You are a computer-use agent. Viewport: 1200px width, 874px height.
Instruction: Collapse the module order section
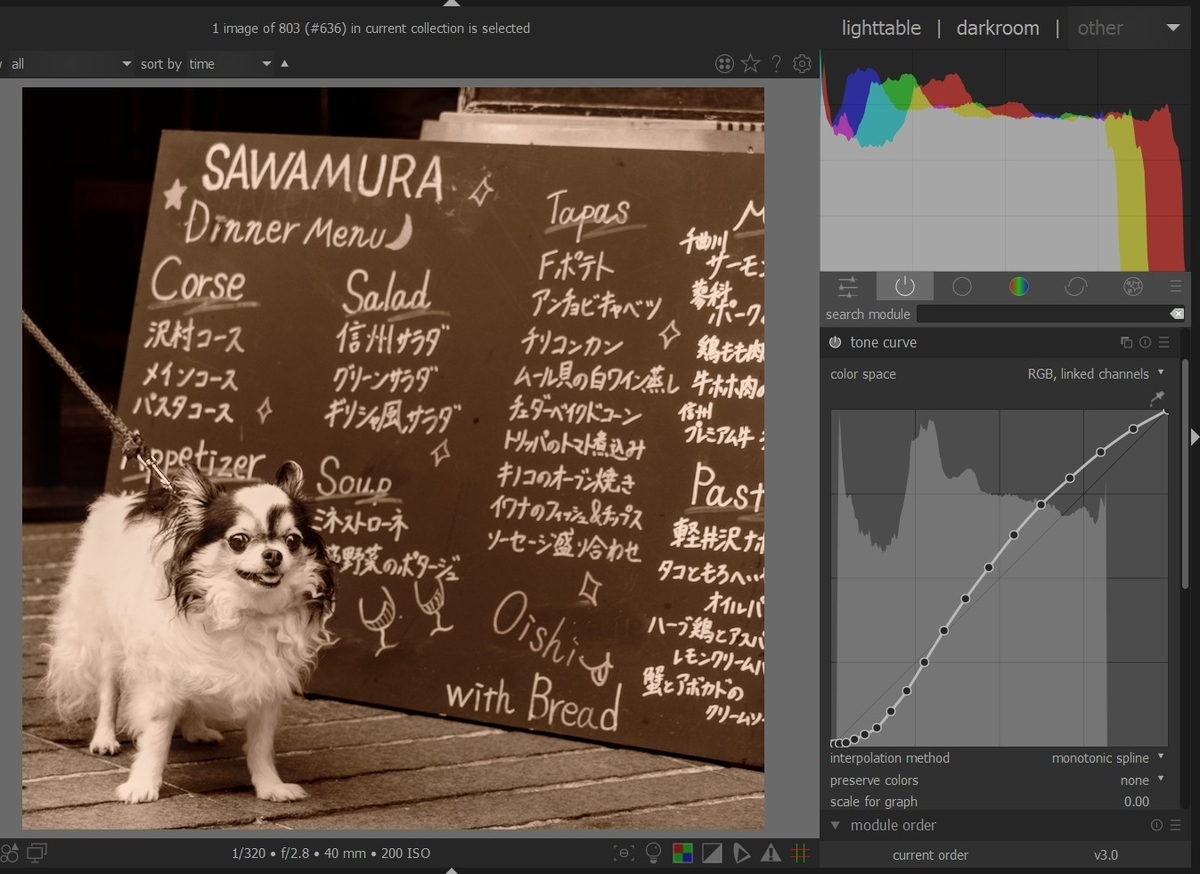836,826
